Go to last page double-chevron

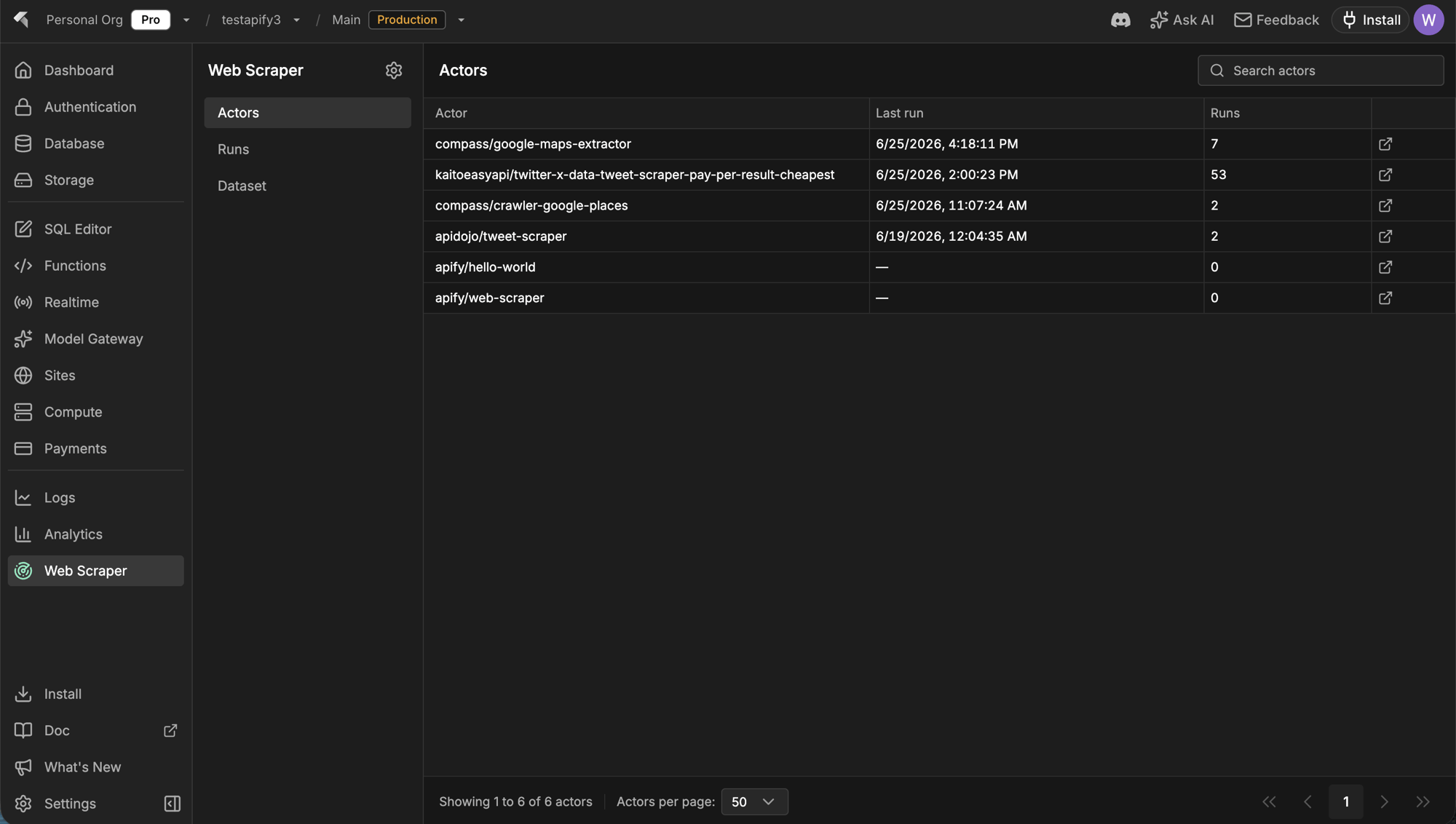(1423, 801)
